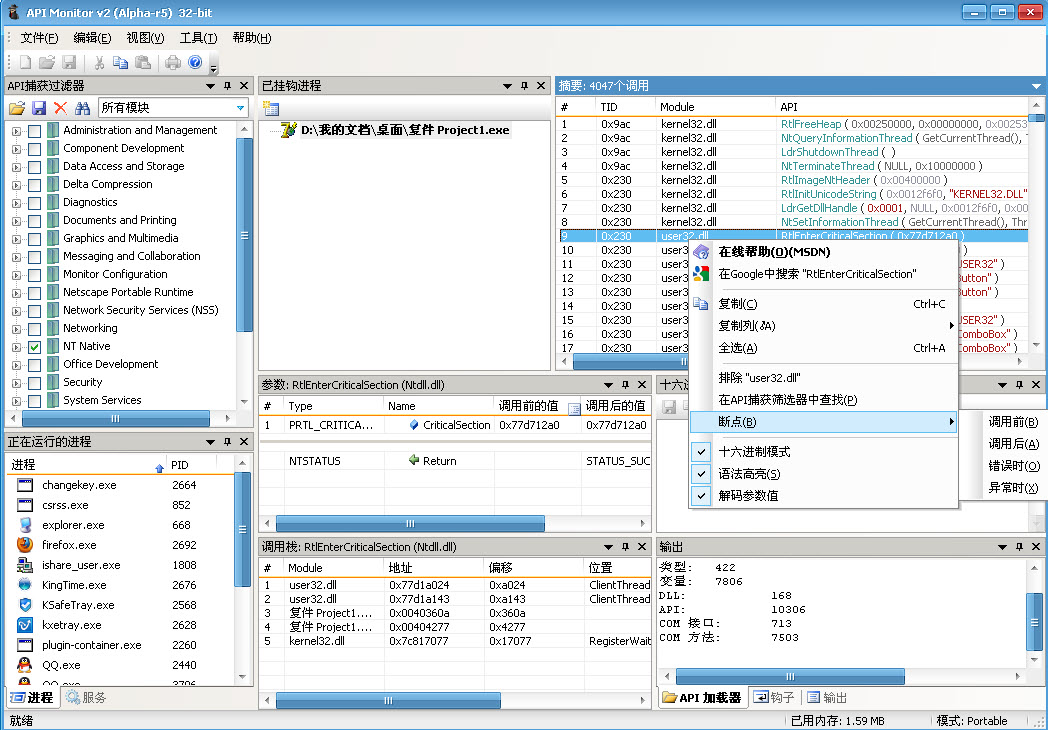1048x730 pixels.
Task: Click the blue floppy save filter icon
Action: [39, 108]
